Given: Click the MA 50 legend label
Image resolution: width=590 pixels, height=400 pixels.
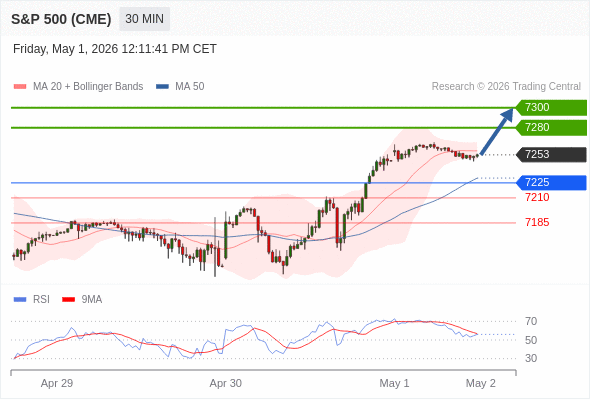Looking at the screenshot, I should [x=190, y=87].
